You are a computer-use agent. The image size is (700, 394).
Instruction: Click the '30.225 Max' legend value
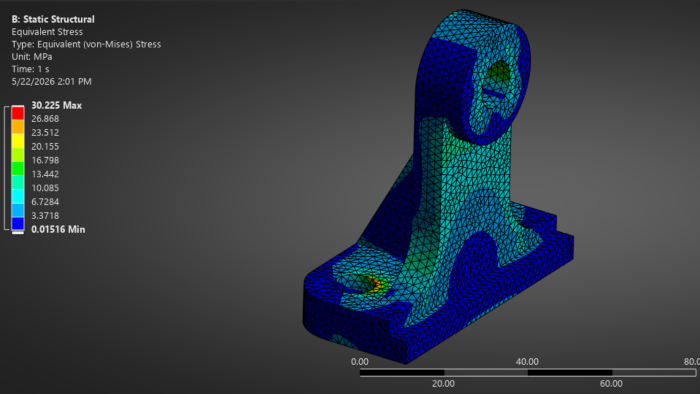[x=57, y=105]
